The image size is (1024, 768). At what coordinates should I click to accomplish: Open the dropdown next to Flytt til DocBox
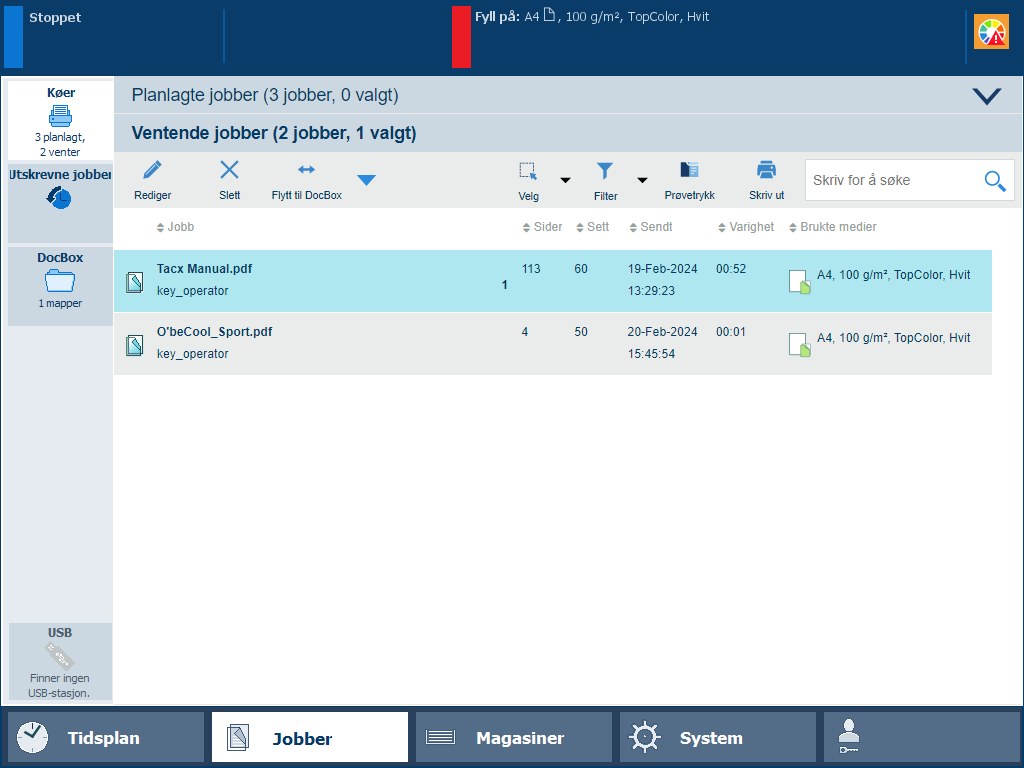click(x=366, y=180)
